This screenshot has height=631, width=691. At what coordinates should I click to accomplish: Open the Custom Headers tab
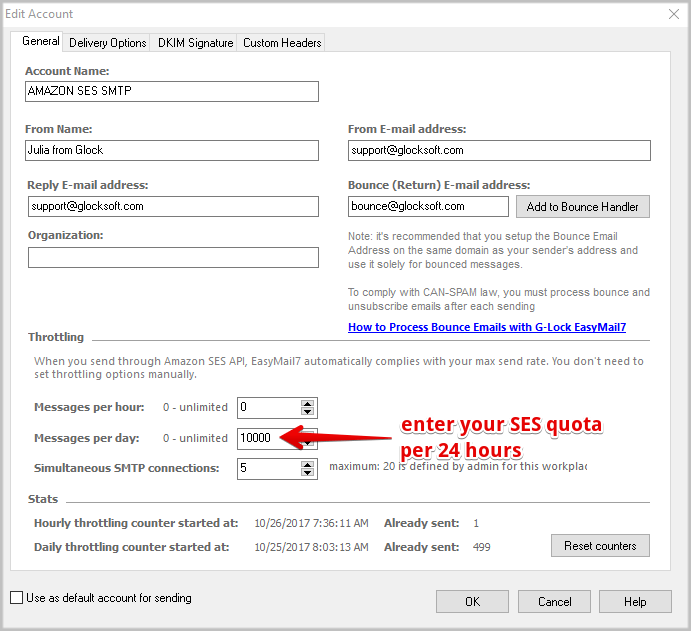click(282, 43)
